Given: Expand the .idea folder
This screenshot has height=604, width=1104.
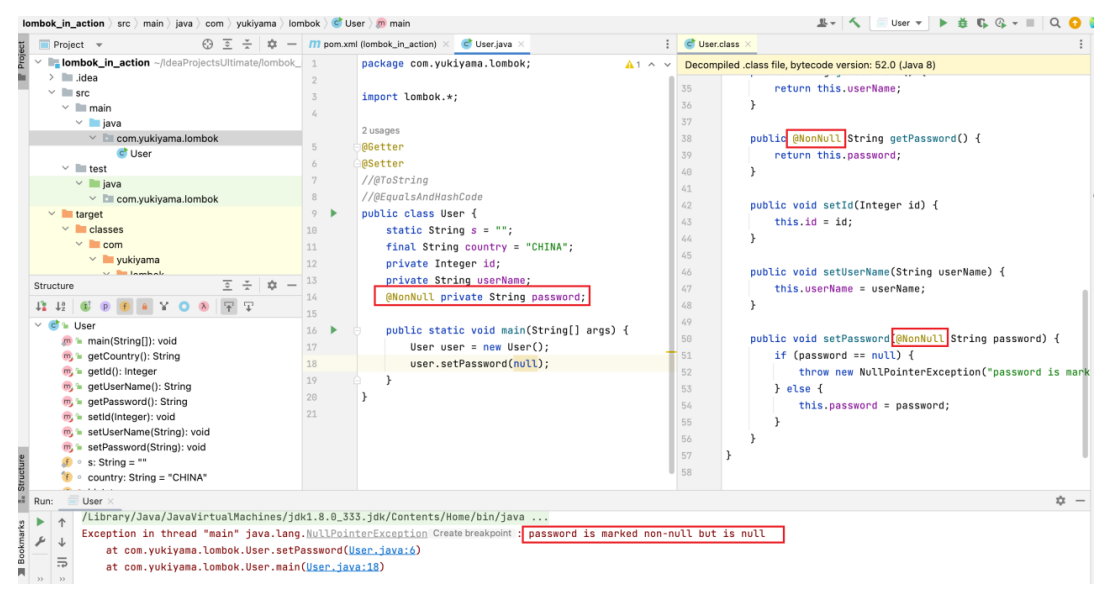Looking at the screenshot, I should tap(52, 77).
